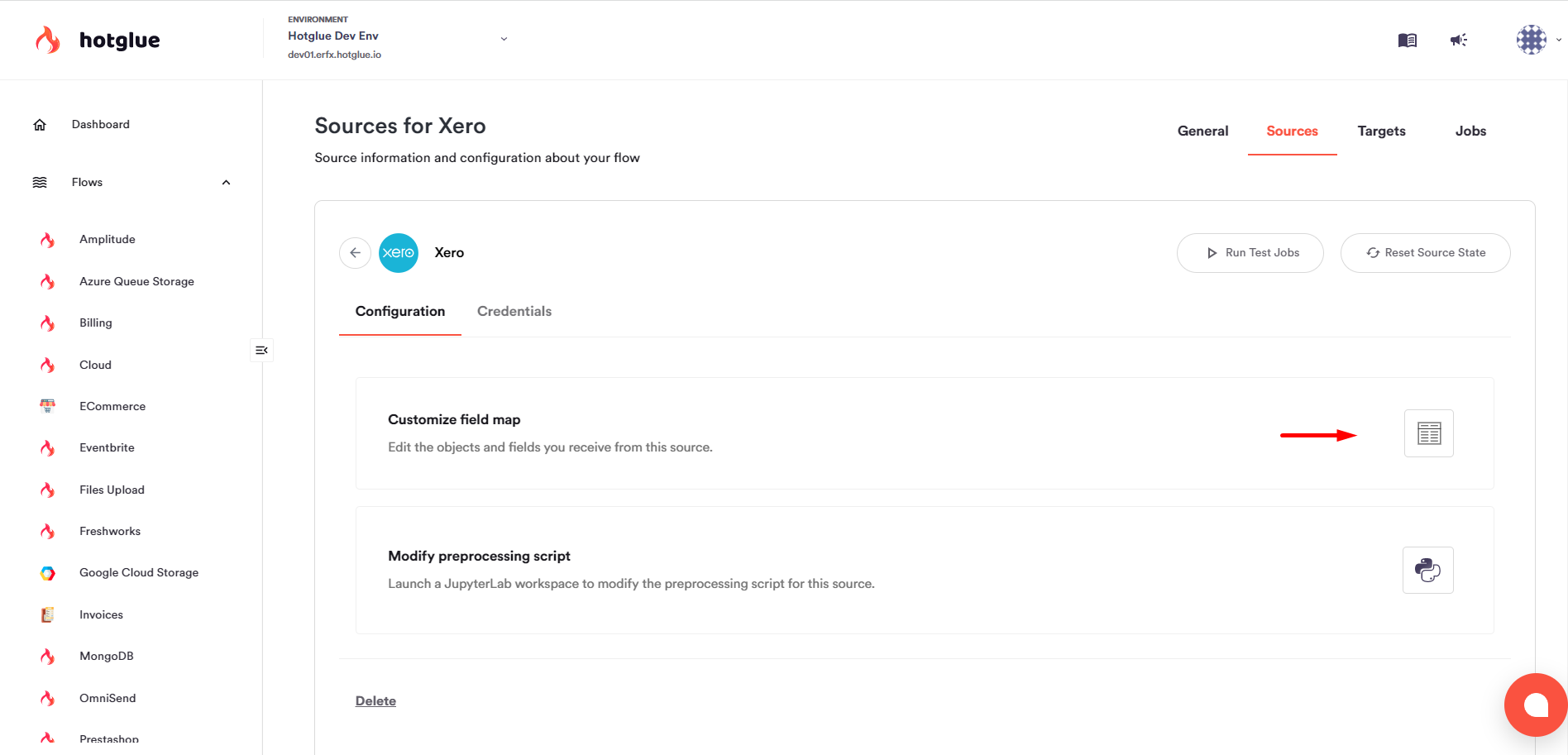Click Run Test Jobs button
Image resolution: width=1568 pixels, height=755 pixels.
pos(1250,253)
